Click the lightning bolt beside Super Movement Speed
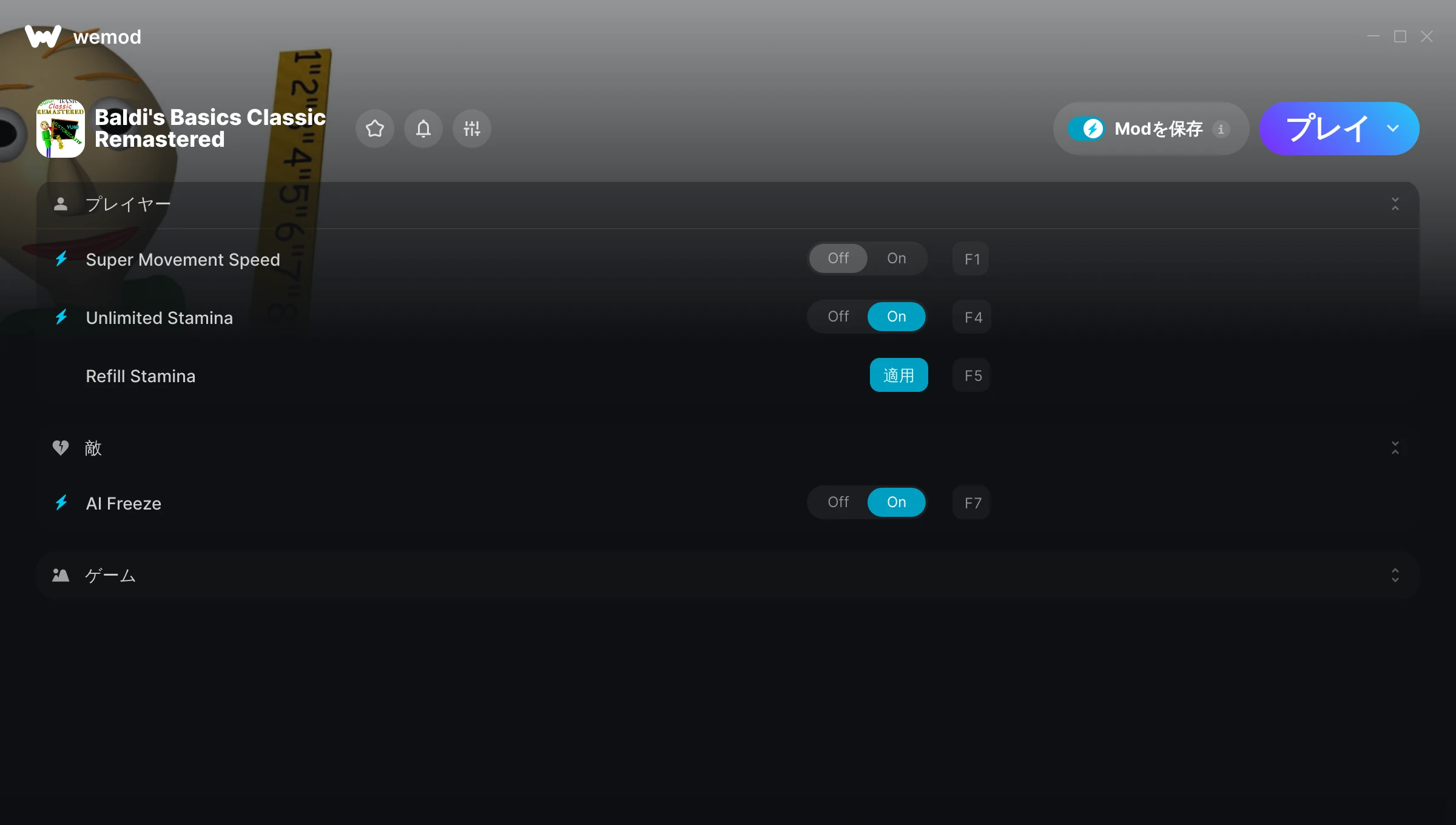Screen dimensions: 1456x825 61,258
